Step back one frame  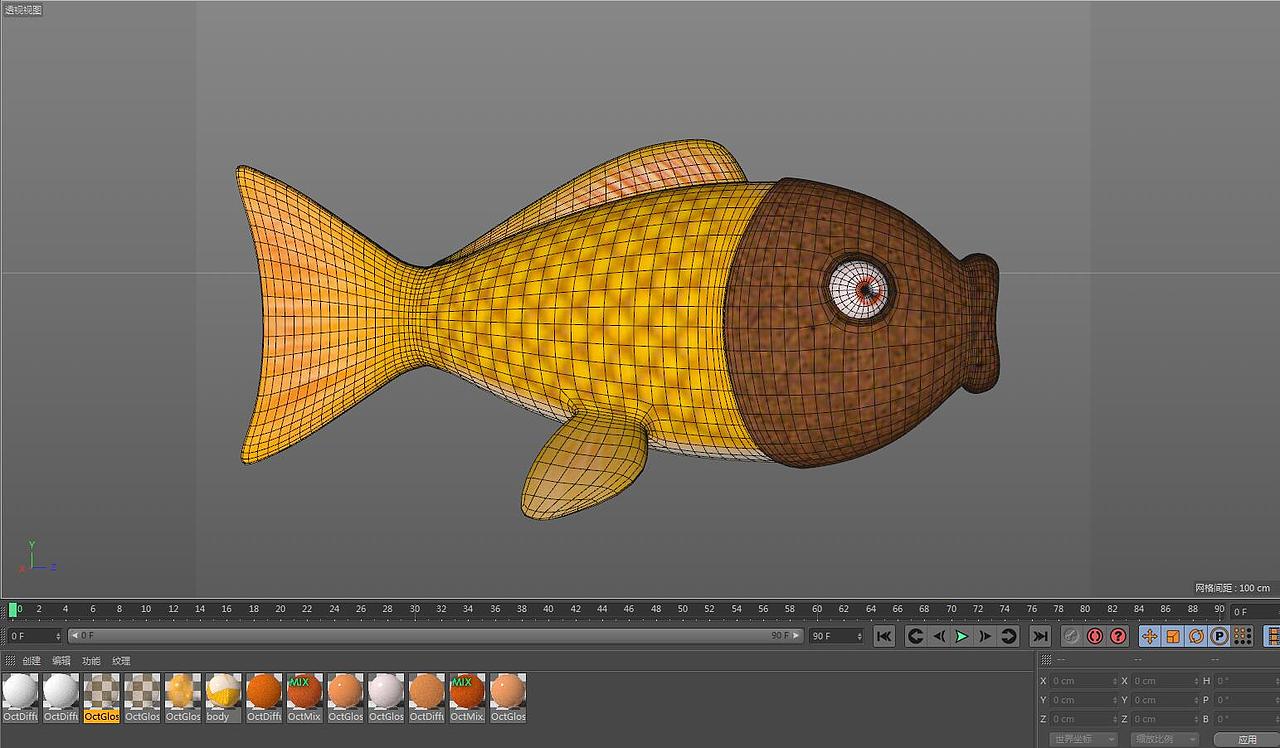point(939,636)
